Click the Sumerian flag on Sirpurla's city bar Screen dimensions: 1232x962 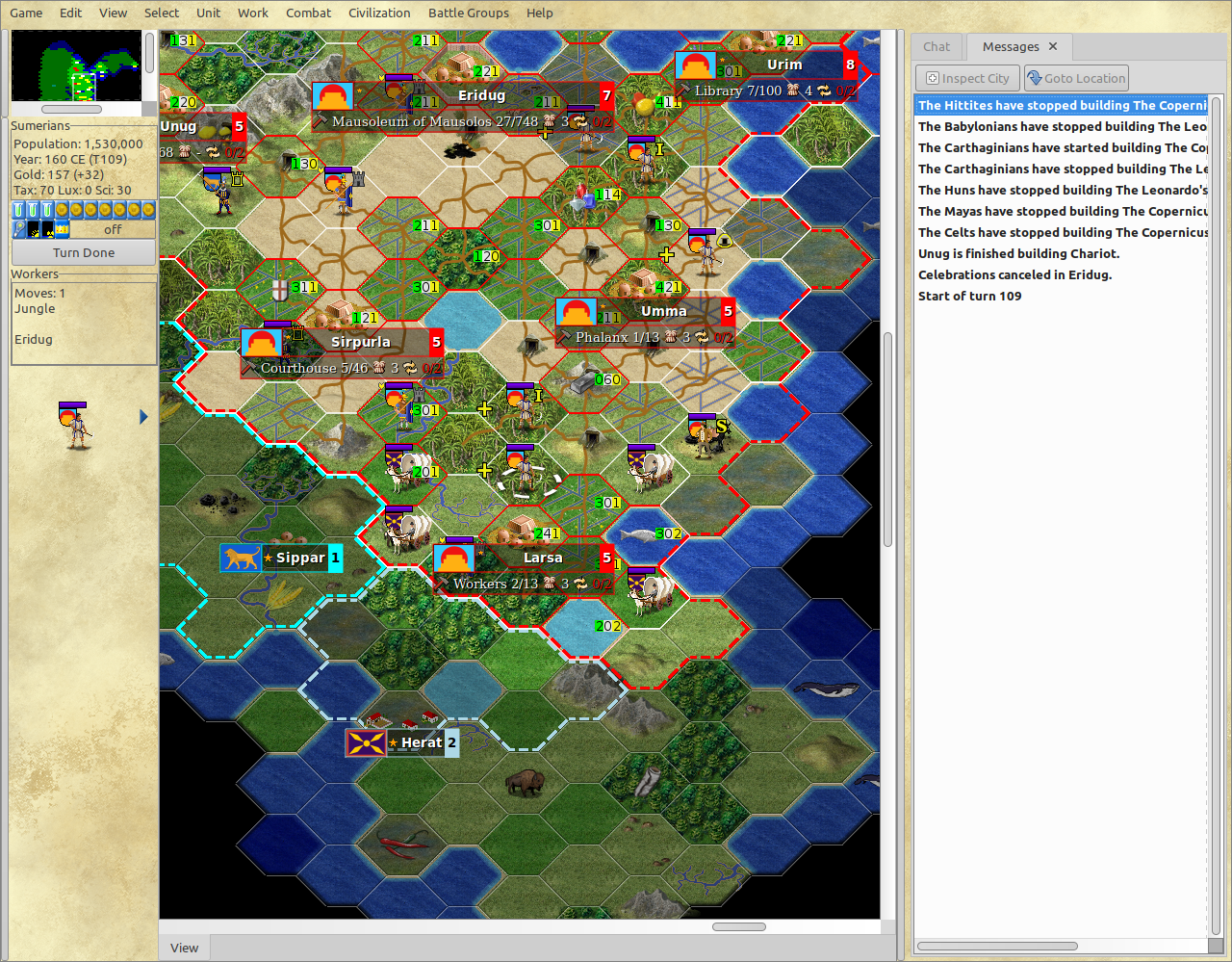[261, 343]
